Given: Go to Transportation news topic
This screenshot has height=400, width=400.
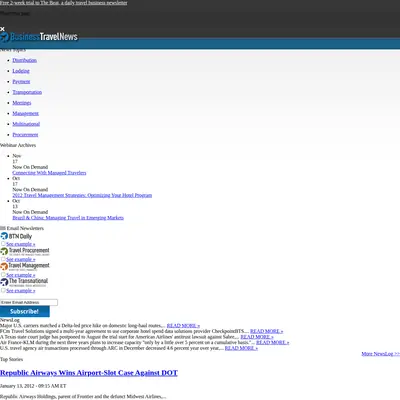Looking at the screenshot, I should (x=27, y=92).
